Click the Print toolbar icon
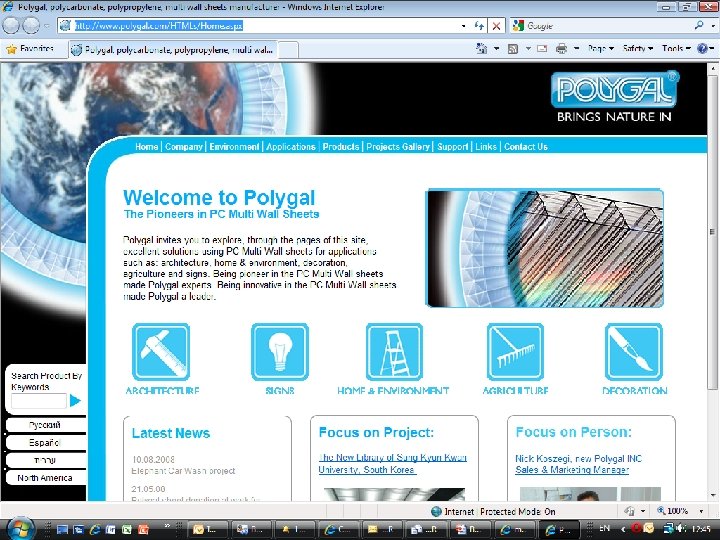This screenshot has width=720, height=540. coord(561,48)
